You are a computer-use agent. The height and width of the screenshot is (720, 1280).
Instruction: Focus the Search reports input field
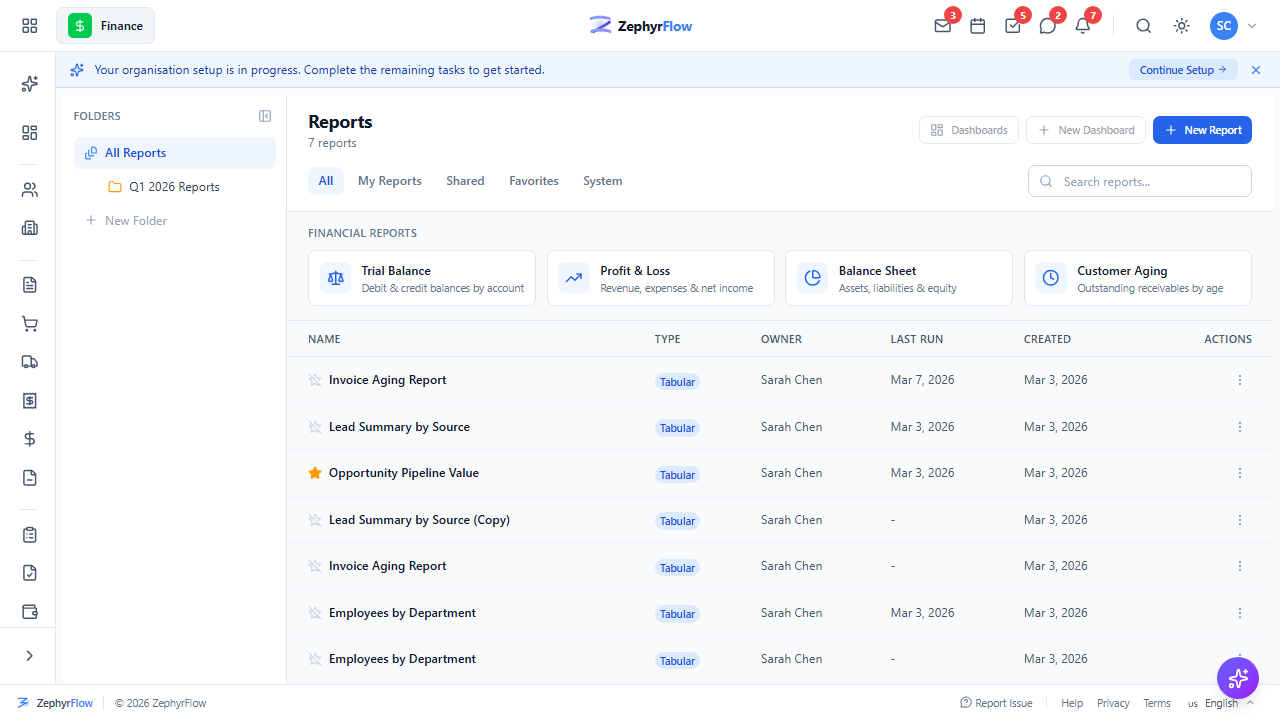click(x=1140, y=181)
